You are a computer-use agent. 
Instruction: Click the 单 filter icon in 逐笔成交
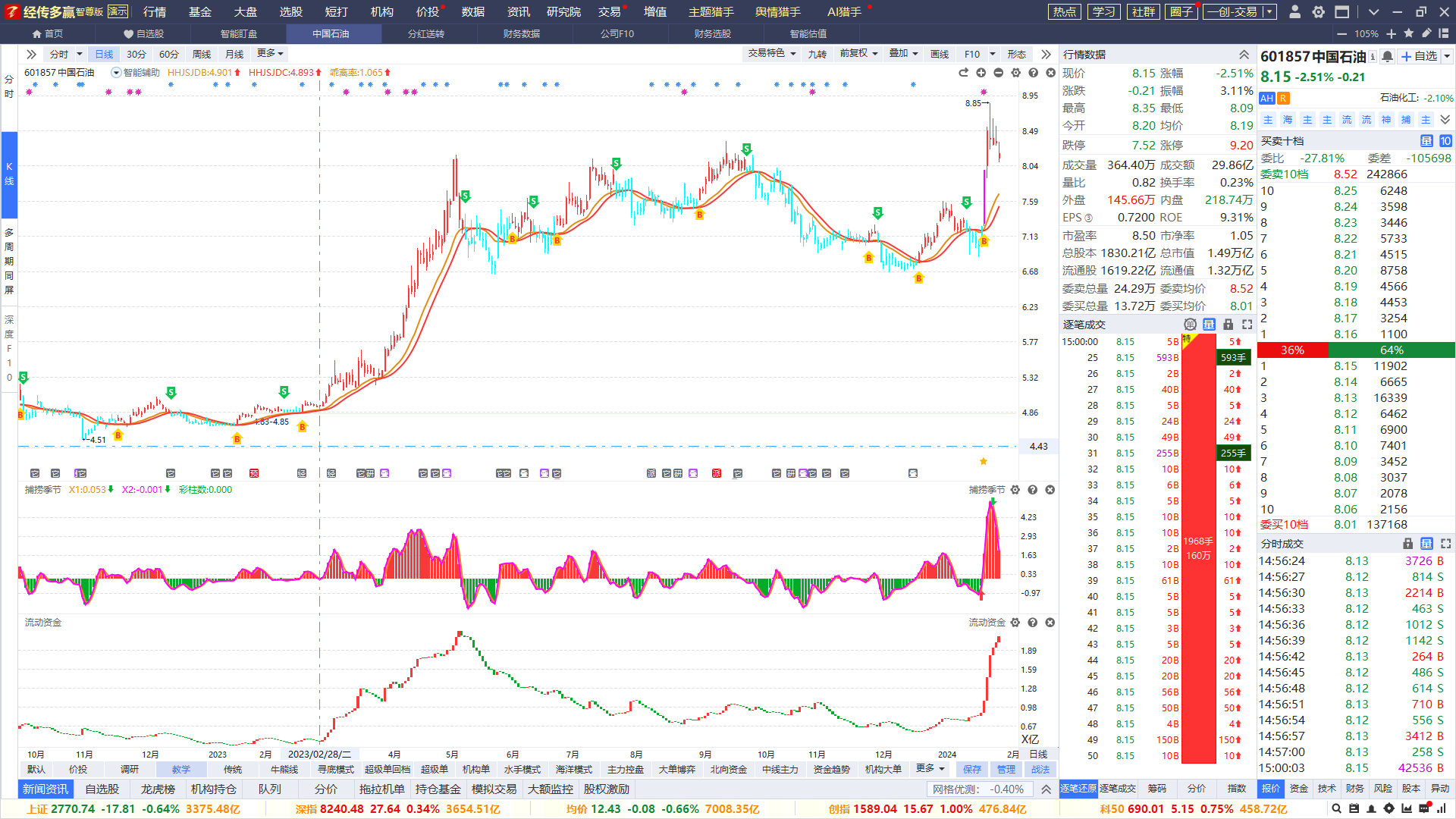pos(1190,325)
